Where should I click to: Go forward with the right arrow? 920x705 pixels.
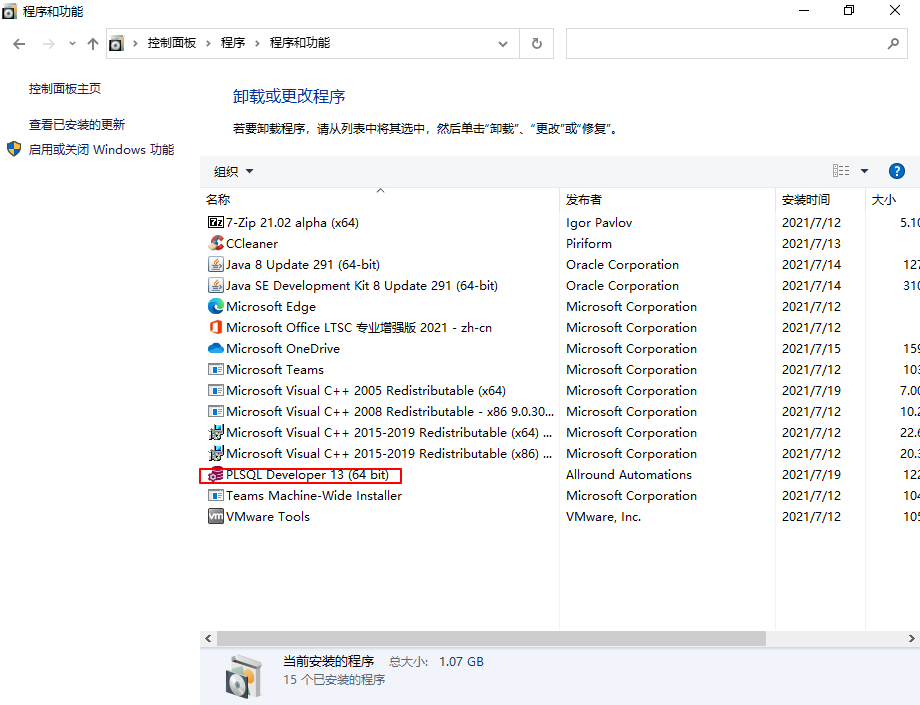tap(49, 44)
